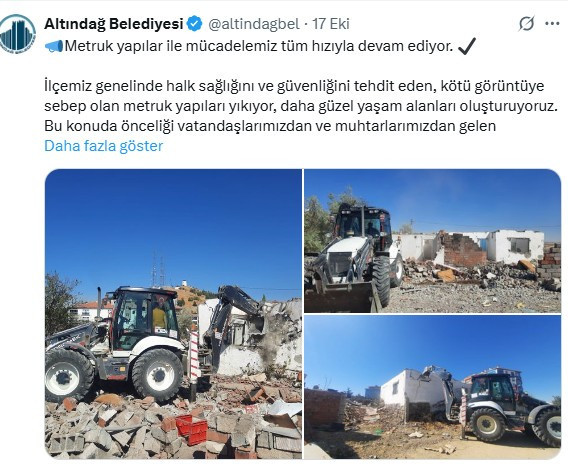Open Altındağ Belediyesi profile avatar
Screen dimensions: 568x464
17,34
